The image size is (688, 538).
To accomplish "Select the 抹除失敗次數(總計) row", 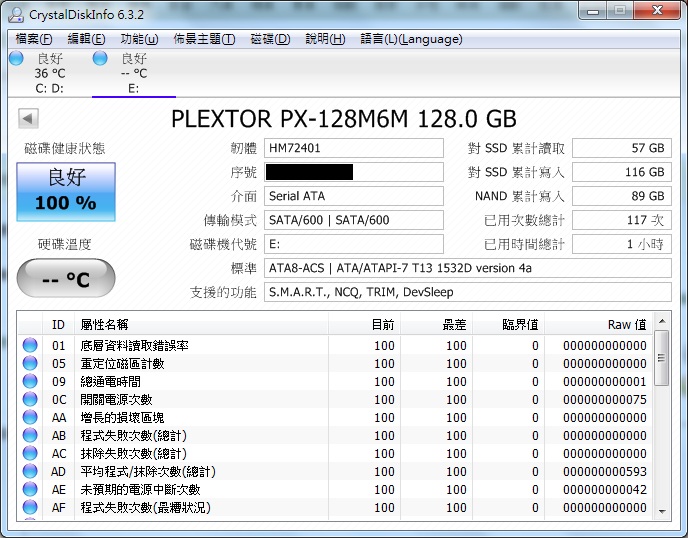I will click(x=335, y=453).
